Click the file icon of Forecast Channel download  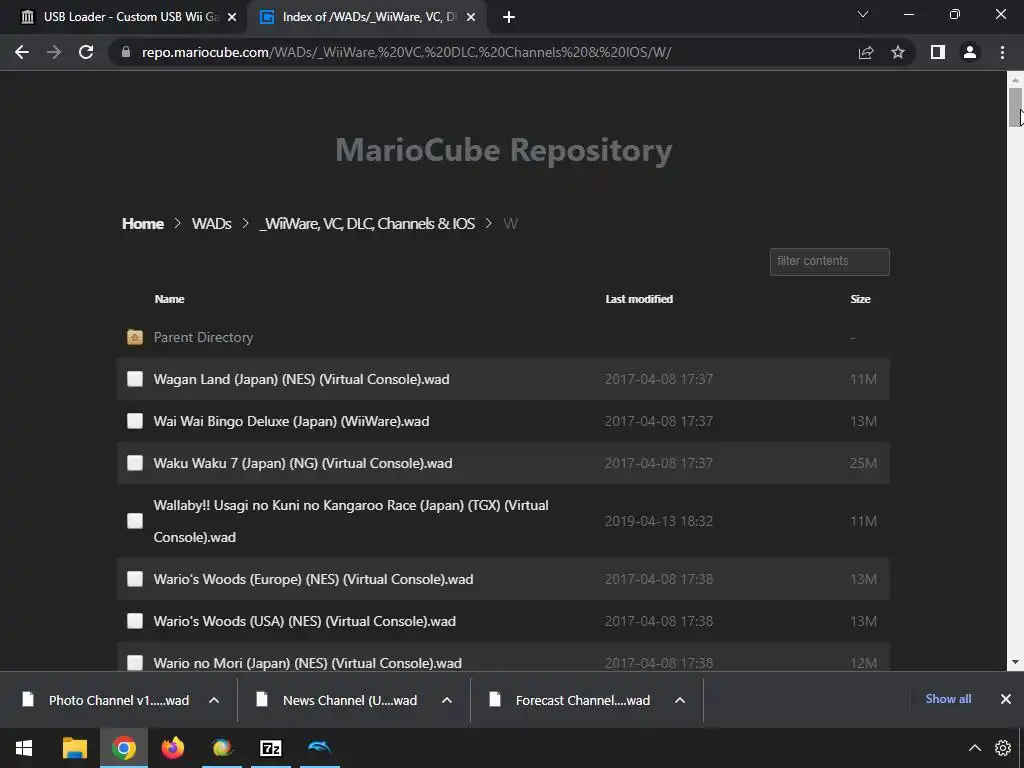click(x=495, y=700)
